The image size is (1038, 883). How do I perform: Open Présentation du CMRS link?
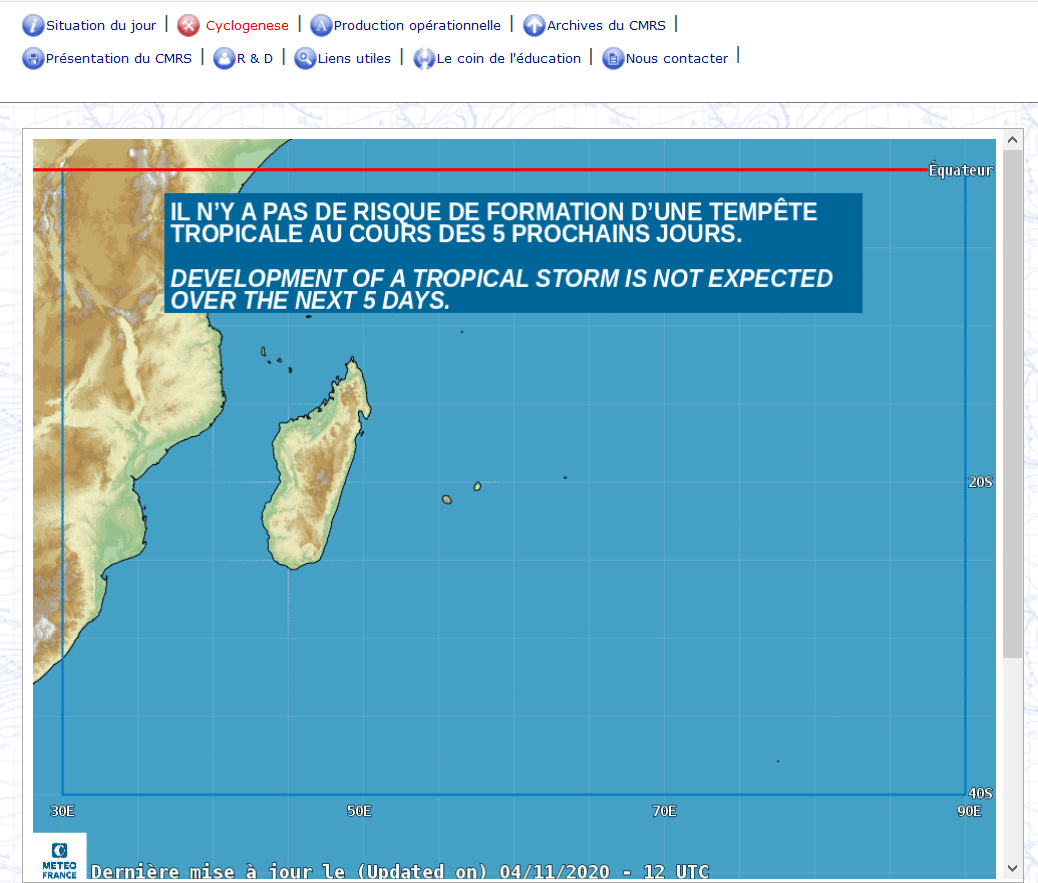point(118,58)
